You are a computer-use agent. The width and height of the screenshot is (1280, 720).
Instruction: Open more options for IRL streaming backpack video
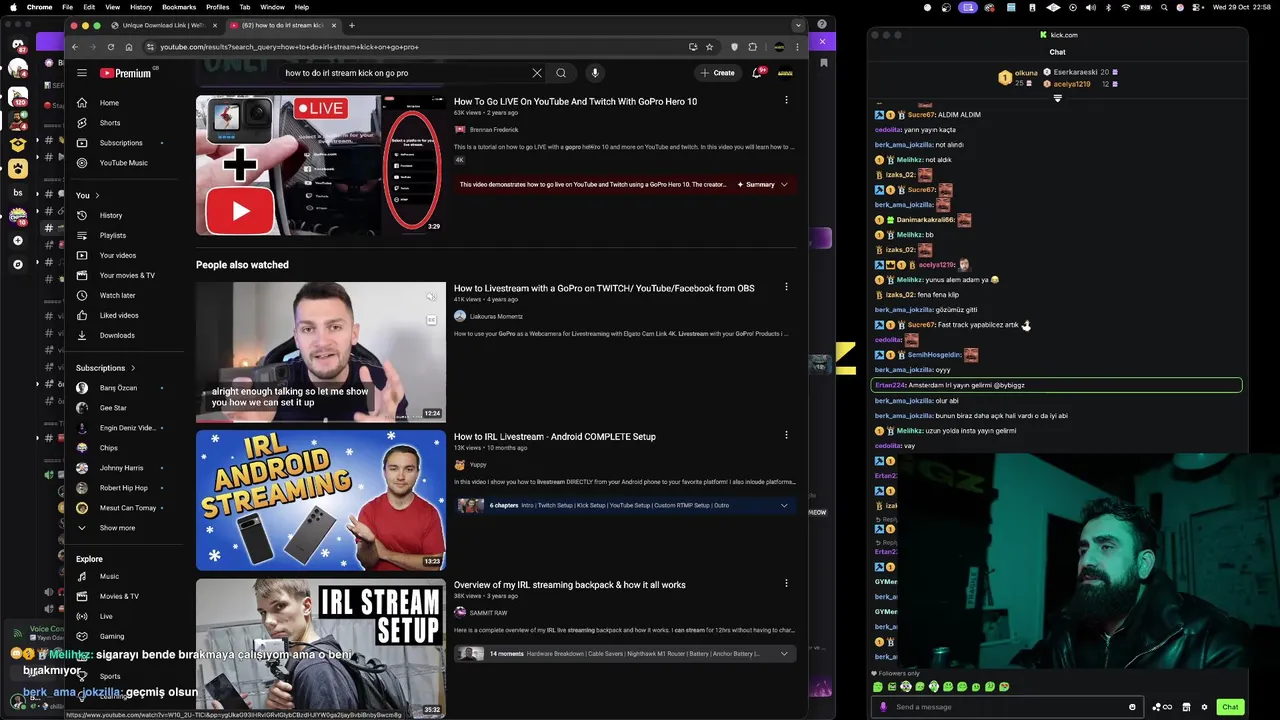pyautogui.click(x=786, y=583)
